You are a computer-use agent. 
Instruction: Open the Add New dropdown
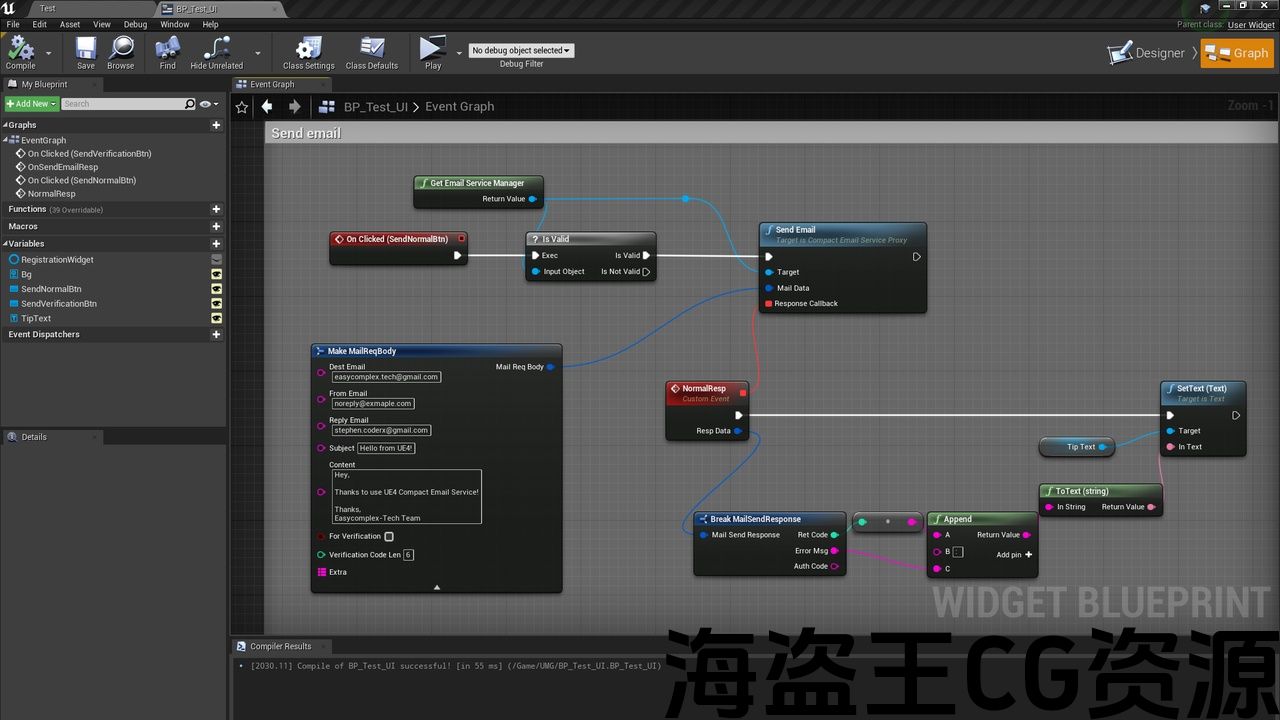(31, 104)
